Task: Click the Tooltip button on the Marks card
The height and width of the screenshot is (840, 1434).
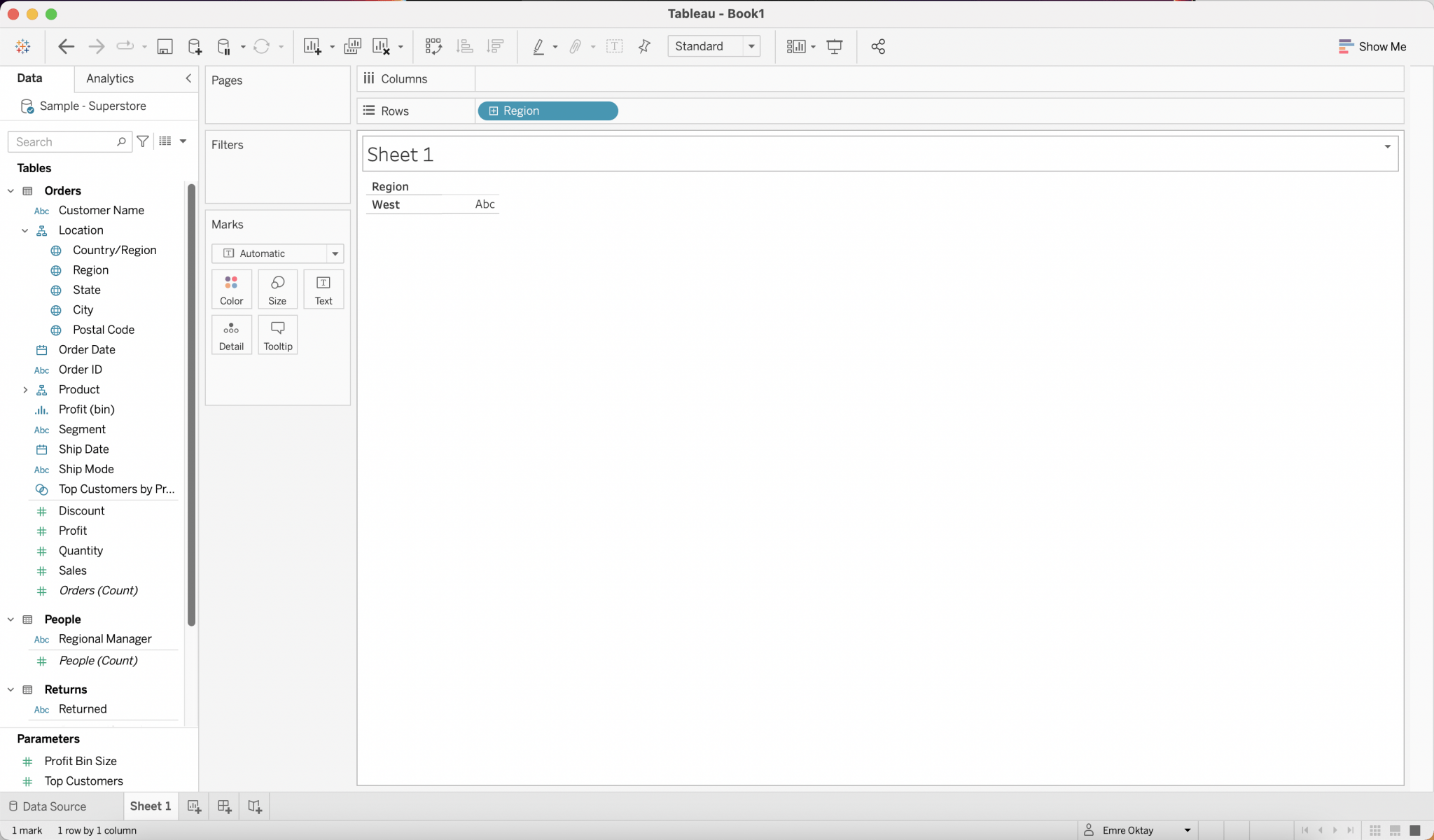Action: [277, 335]
